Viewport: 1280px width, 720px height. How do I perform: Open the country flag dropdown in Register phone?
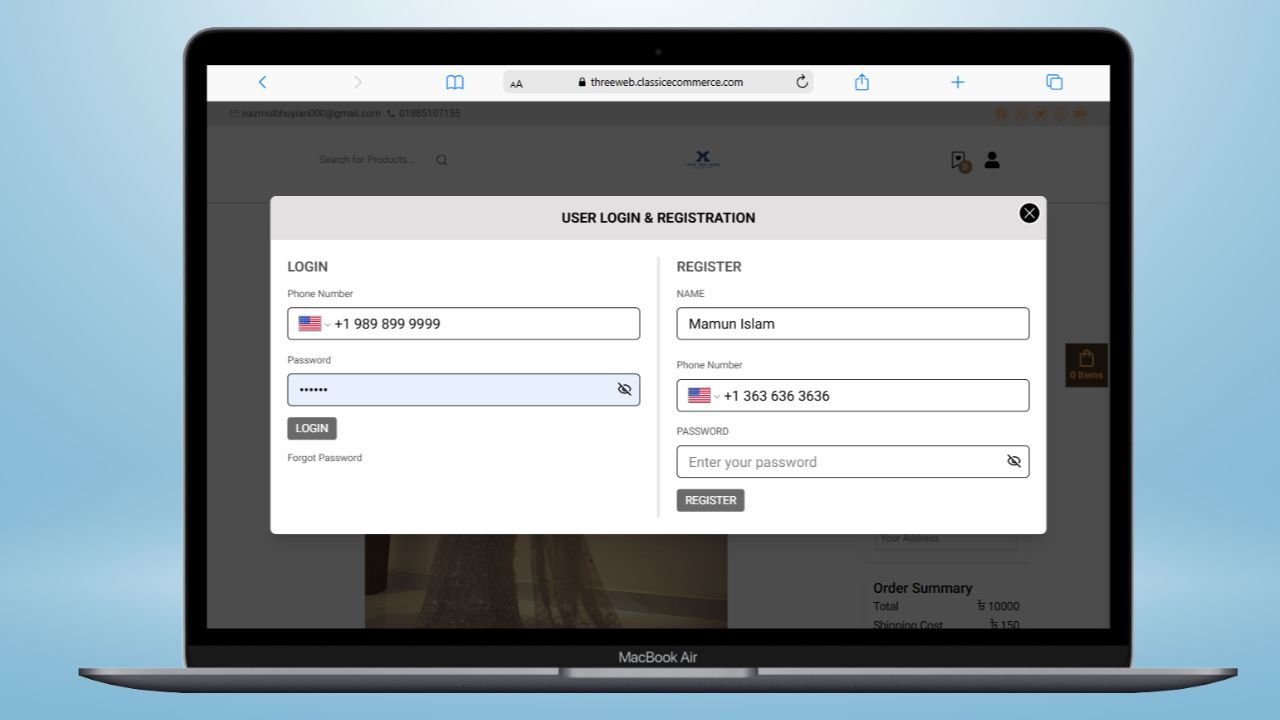703,396
